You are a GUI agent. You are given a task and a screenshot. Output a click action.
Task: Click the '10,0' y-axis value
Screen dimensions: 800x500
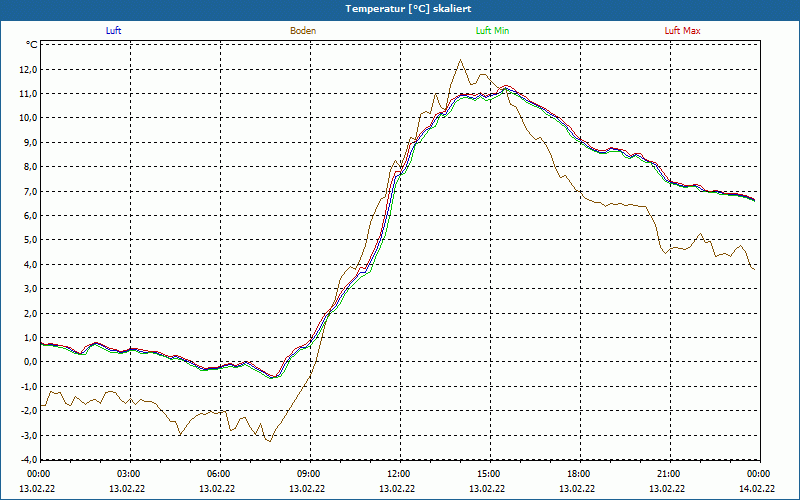29,118
